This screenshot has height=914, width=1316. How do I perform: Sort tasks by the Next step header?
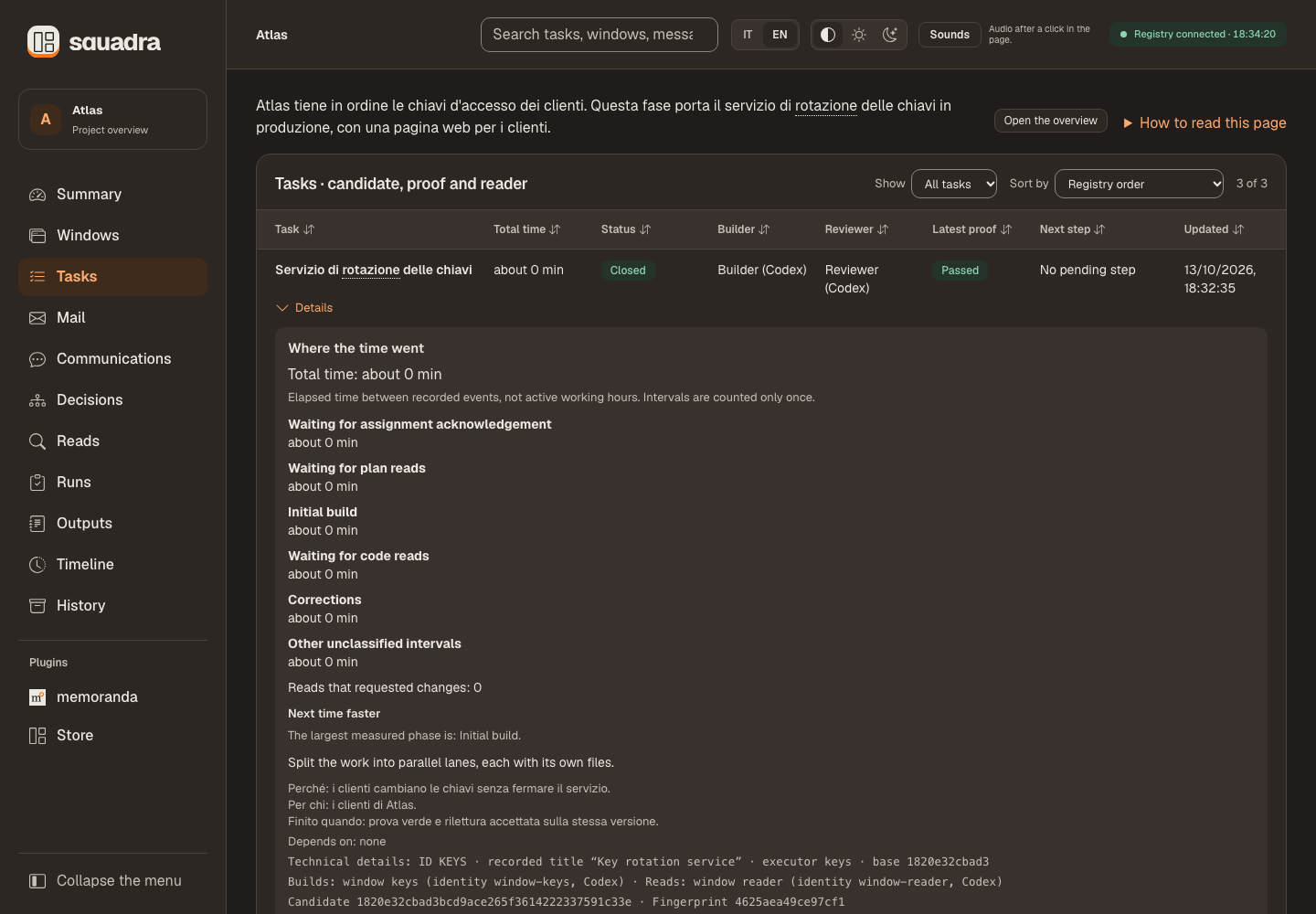(1073, 229)
